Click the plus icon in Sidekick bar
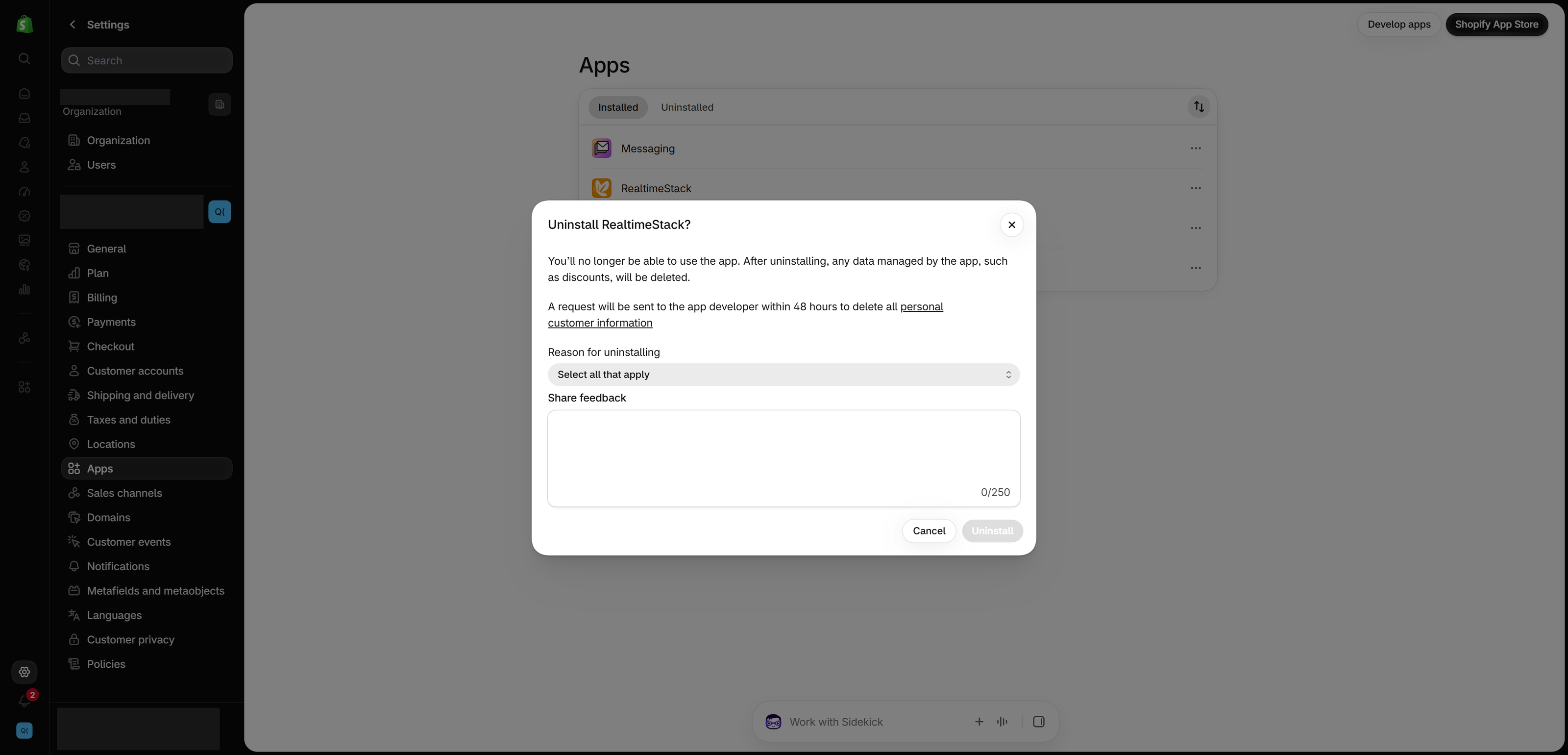Screen dimensions: 1568x755 point(979,722)
